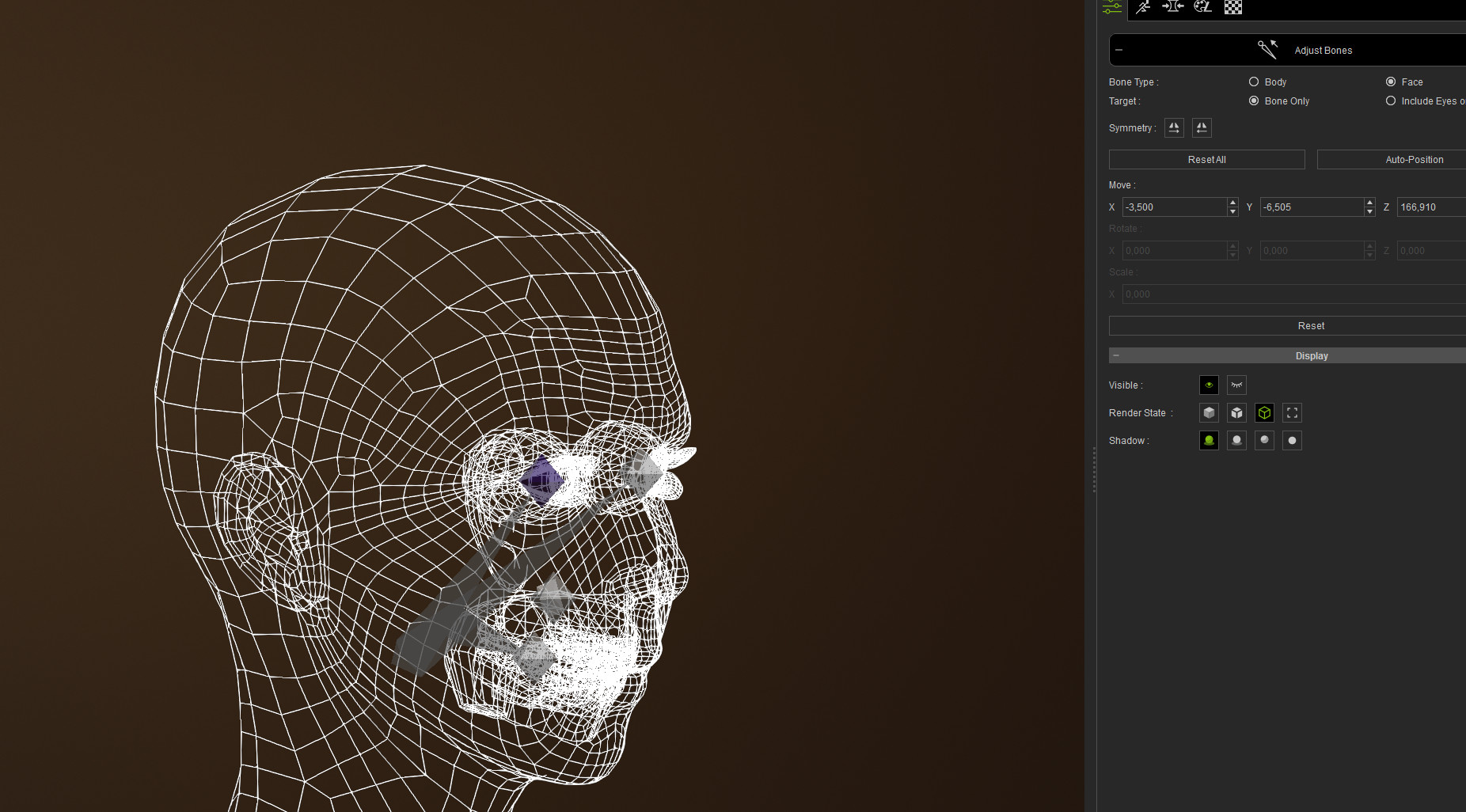The image size is (1466, 812).
Task: Mirror symmetry left to right
Action: click(1174, 127)
